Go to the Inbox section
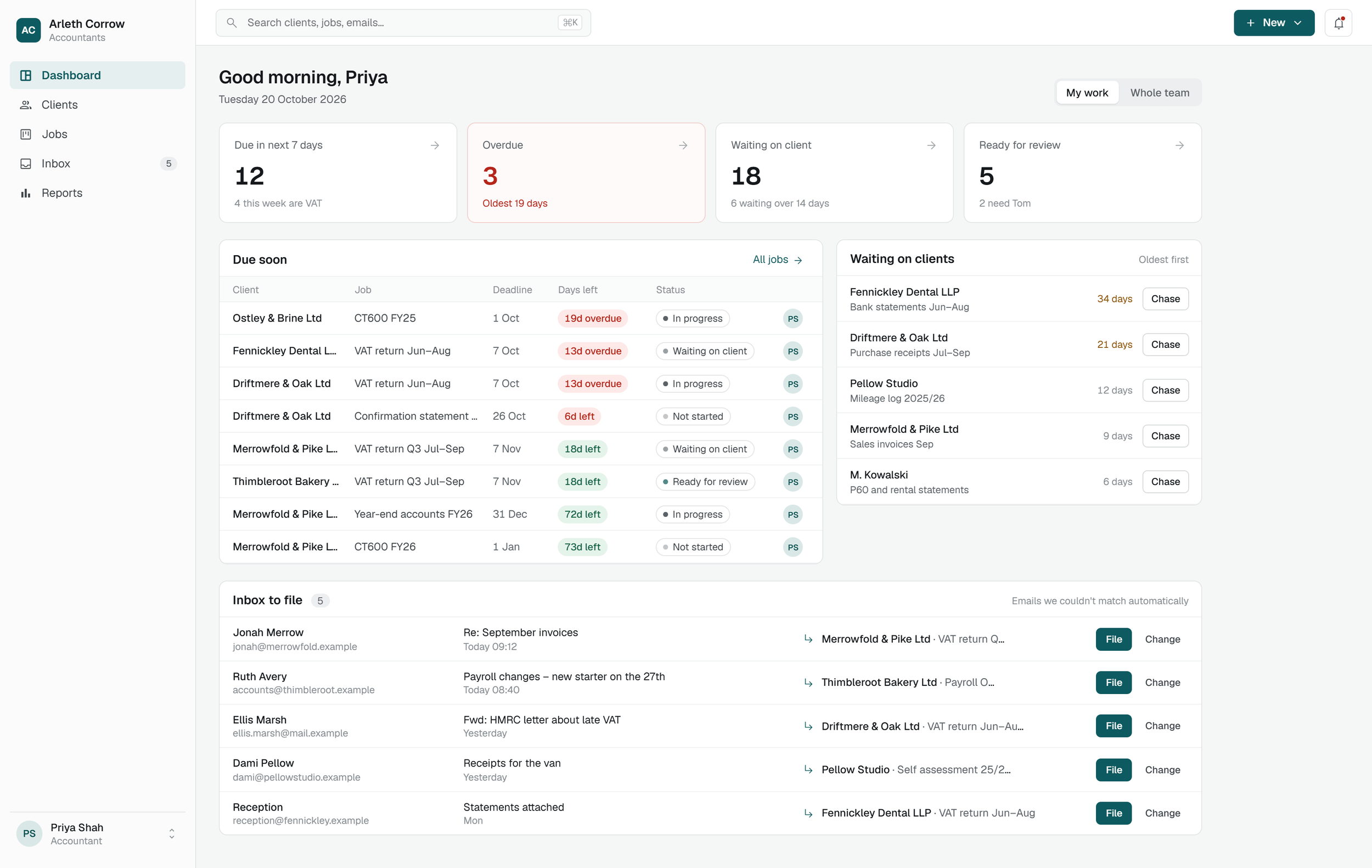The width and height of the screenshot is (1372, 868). point(98,164)
